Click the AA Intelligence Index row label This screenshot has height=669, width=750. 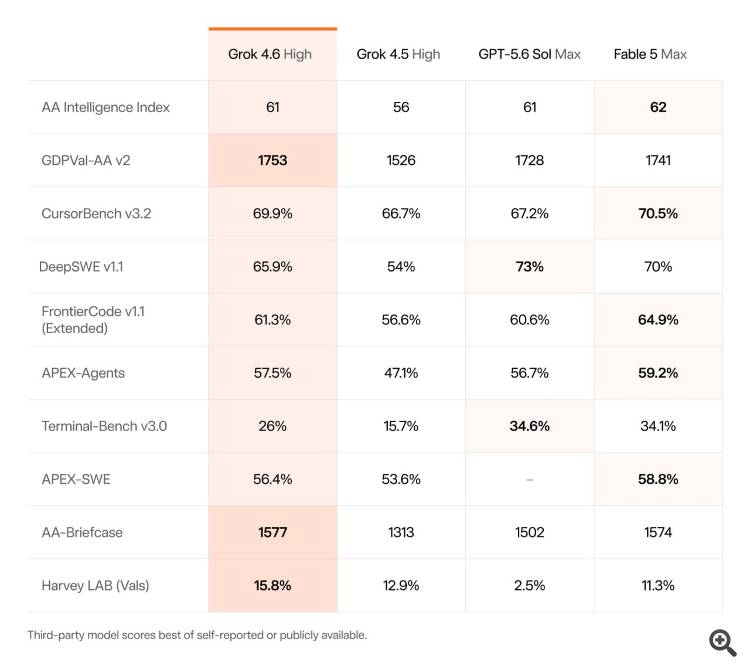click(106, 107)
